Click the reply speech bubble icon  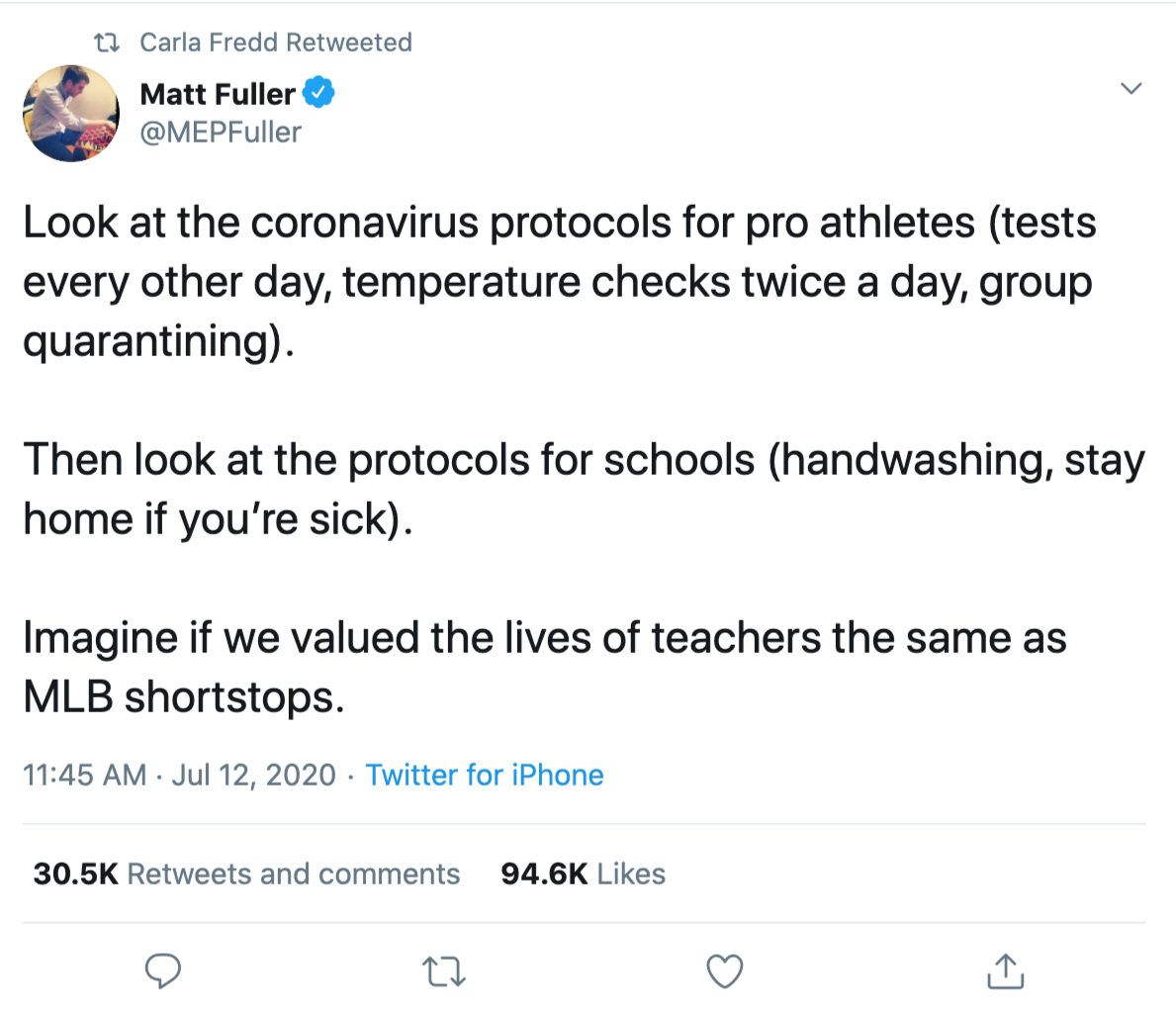pos(163,971)
